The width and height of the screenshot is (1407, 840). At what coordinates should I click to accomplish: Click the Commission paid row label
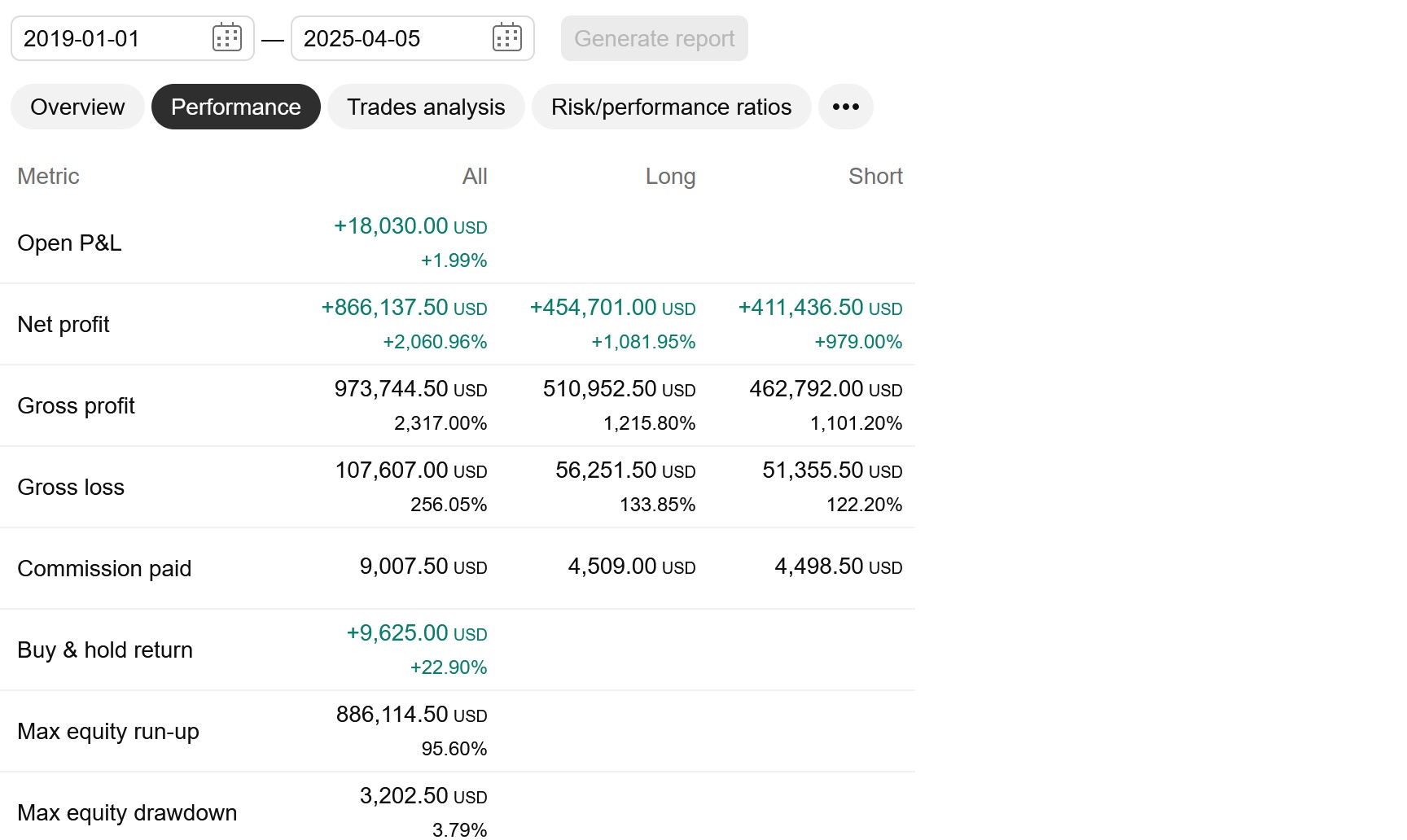click(x=104, y=569)
